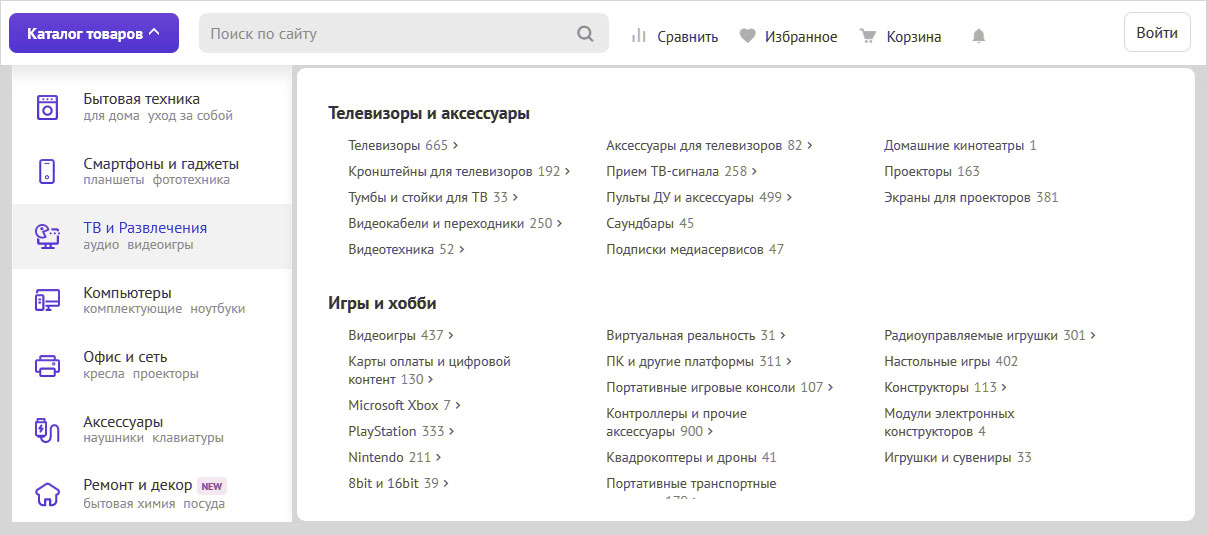
Task: Open Домашние кинотеатры 1
Action: click(x=960, y=145)
